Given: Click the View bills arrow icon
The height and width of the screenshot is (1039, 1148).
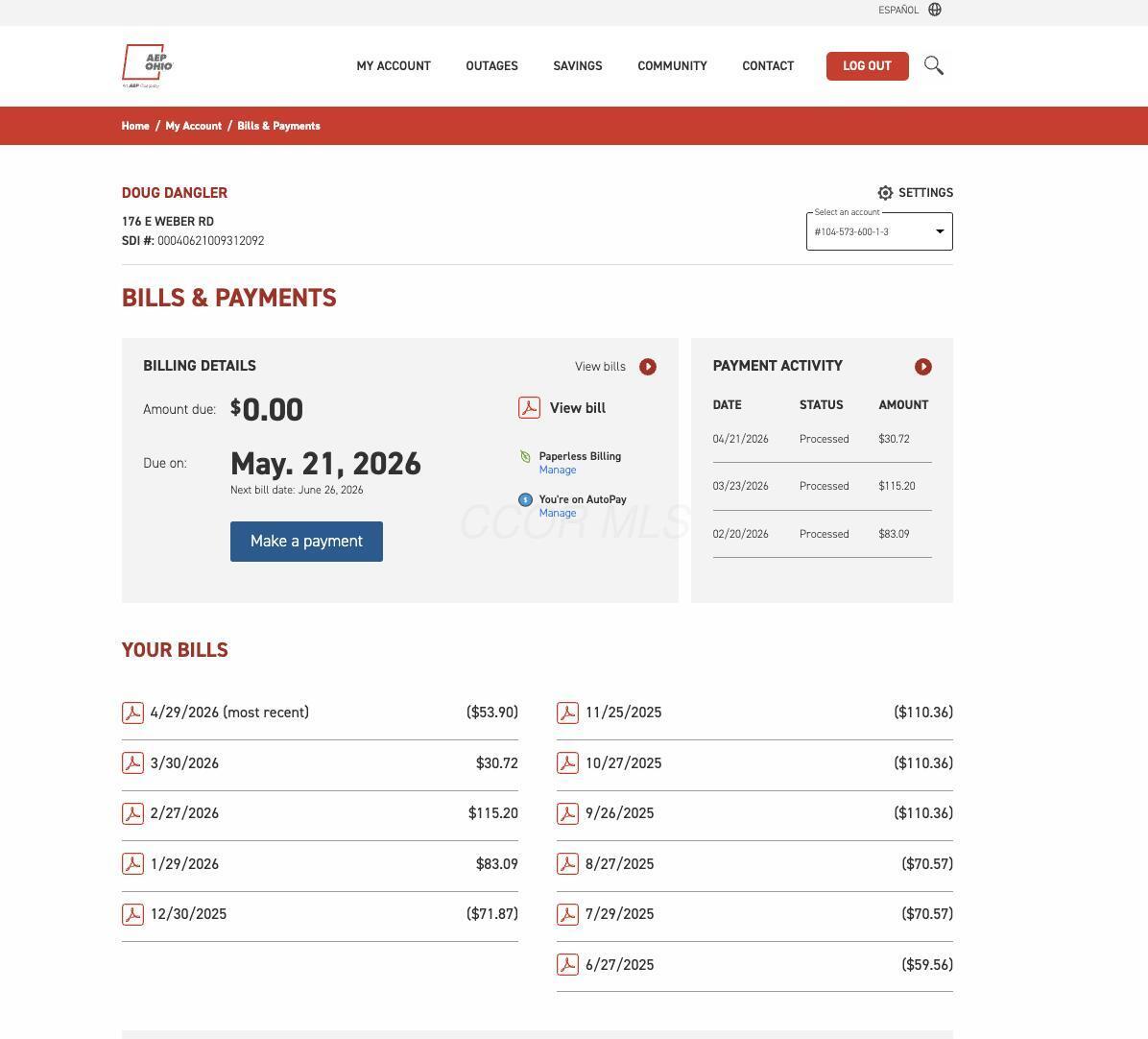Looking at the screenshot, I should pyautogui.click(x=648, y=366).
